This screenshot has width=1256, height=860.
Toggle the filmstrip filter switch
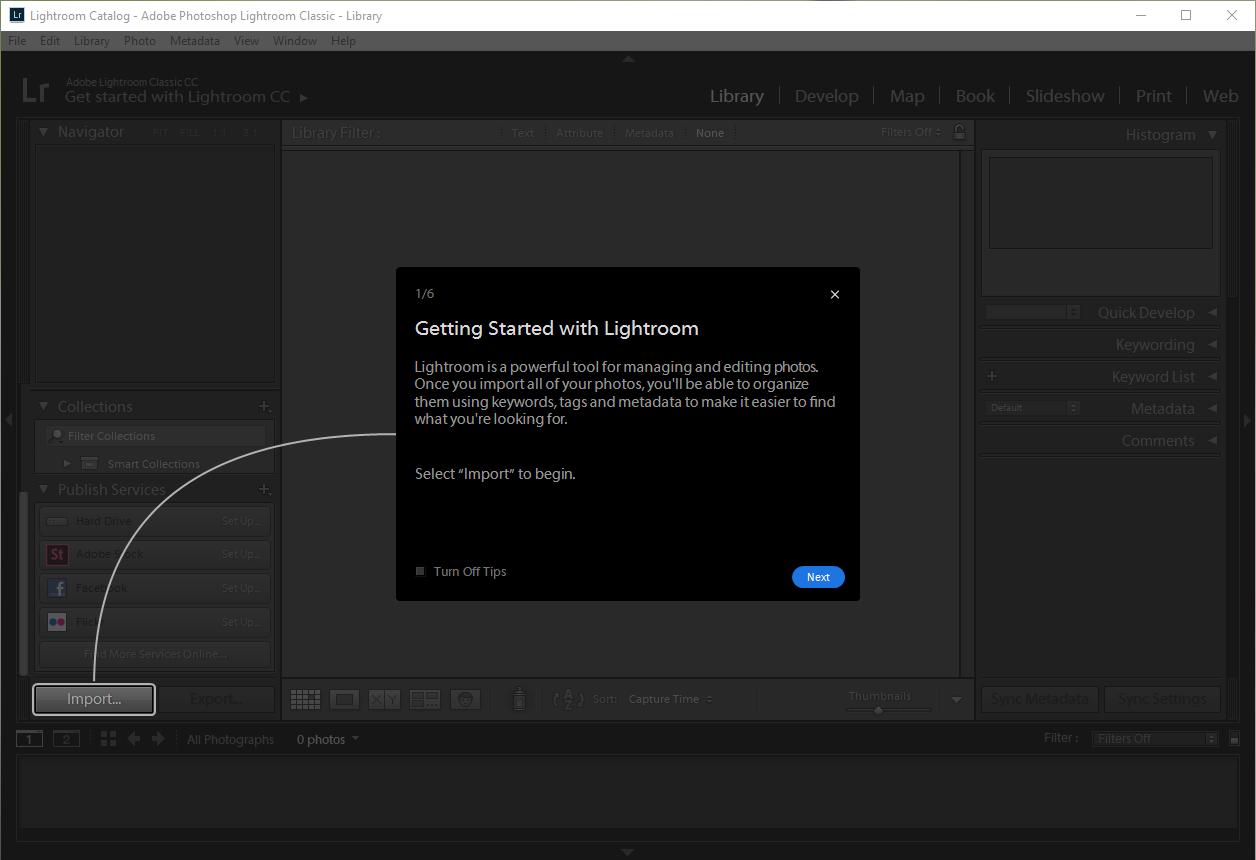1234,739
